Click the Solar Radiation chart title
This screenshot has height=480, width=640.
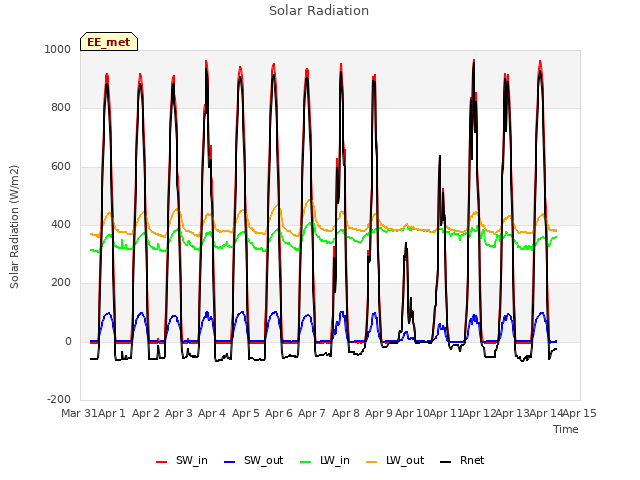coord(319,11)
